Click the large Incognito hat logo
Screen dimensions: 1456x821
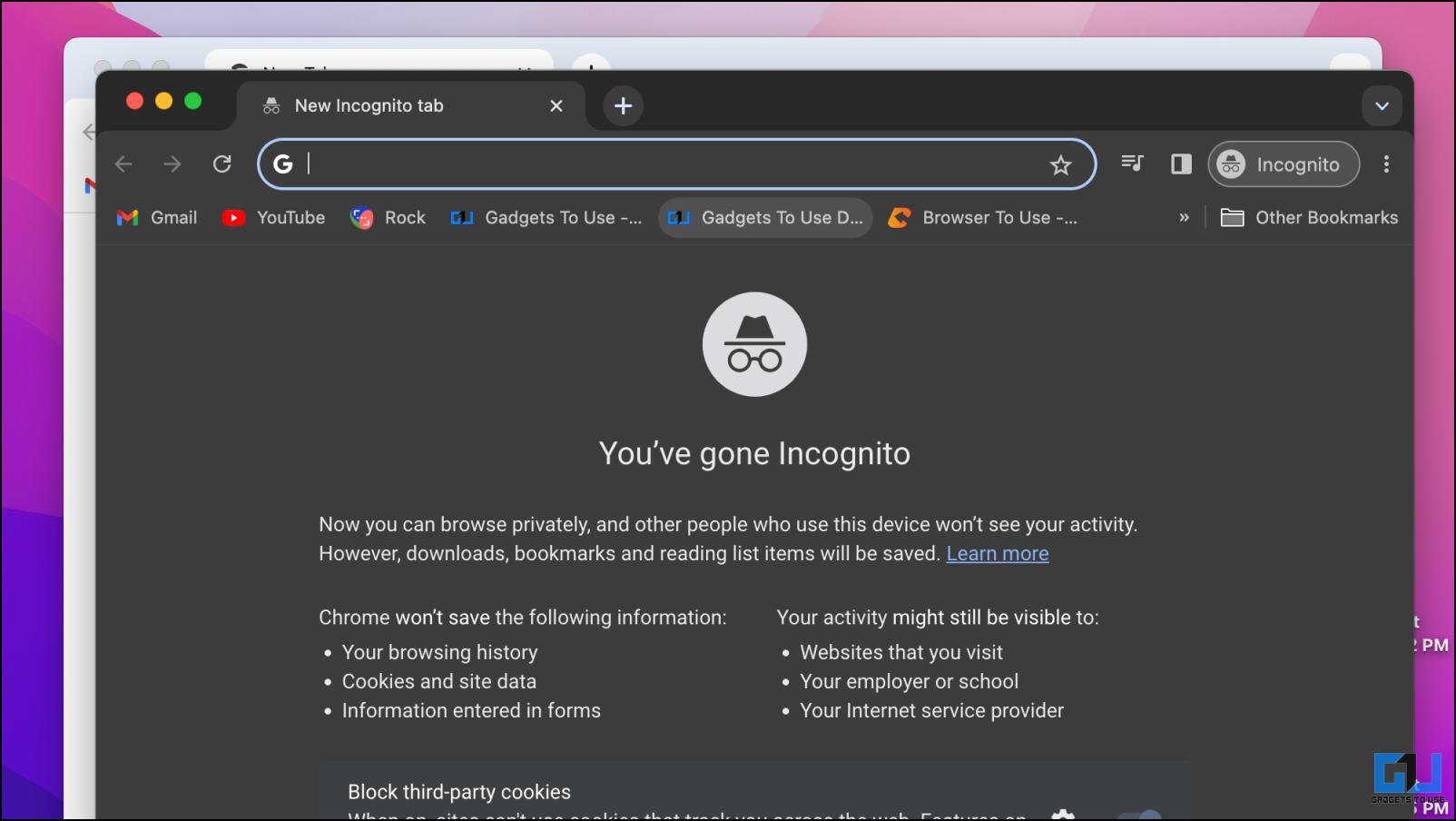coord(754,344)
